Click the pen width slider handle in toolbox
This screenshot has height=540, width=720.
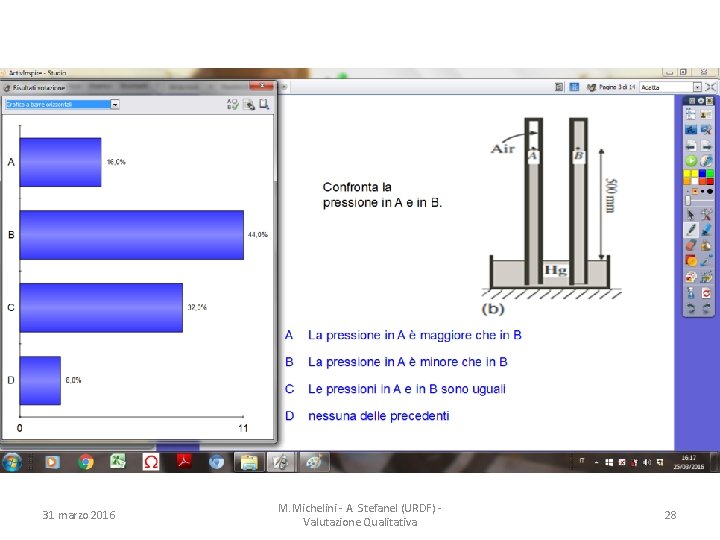click(x=688, y=201)
